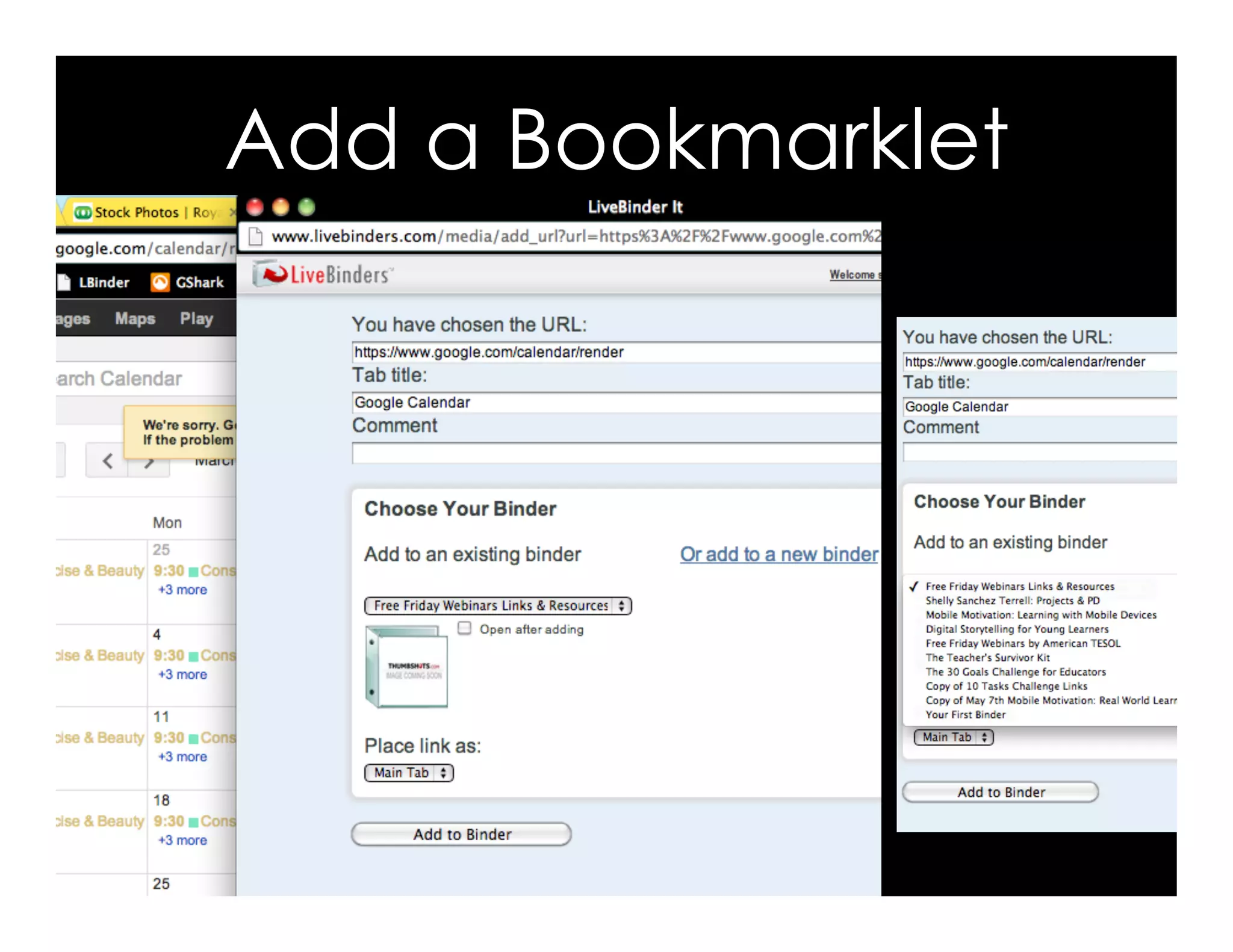Select The Teacher's Survivor Kit
The height and width of the screenshot is (952, 1233).
987,658
